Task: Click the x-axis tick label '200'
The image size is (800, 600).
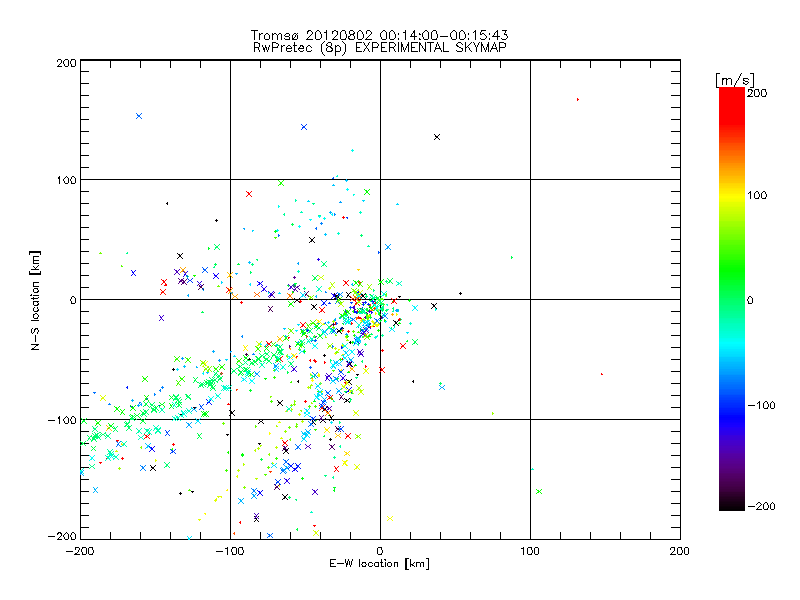Action: 680,551
